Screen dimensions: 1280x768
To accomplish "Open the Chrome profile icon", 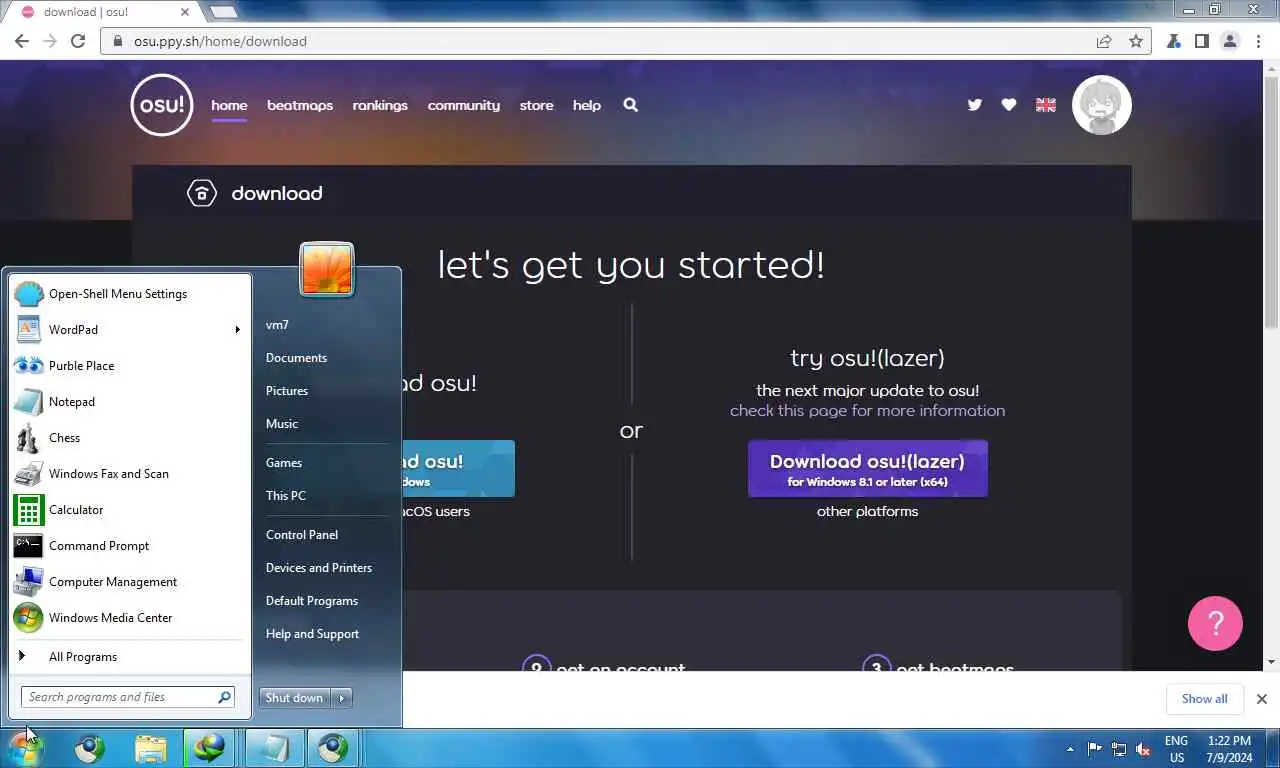I will [1231, 41].
